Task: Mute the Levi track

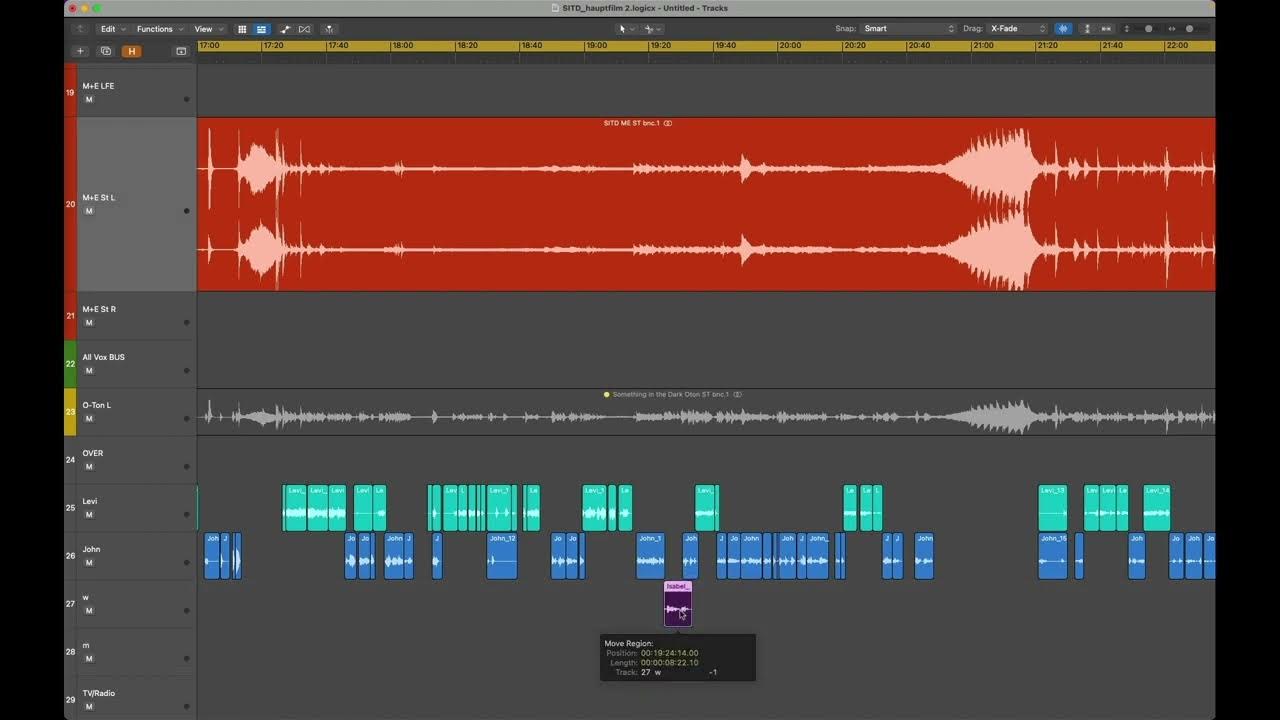Action: tap(88, 515)
